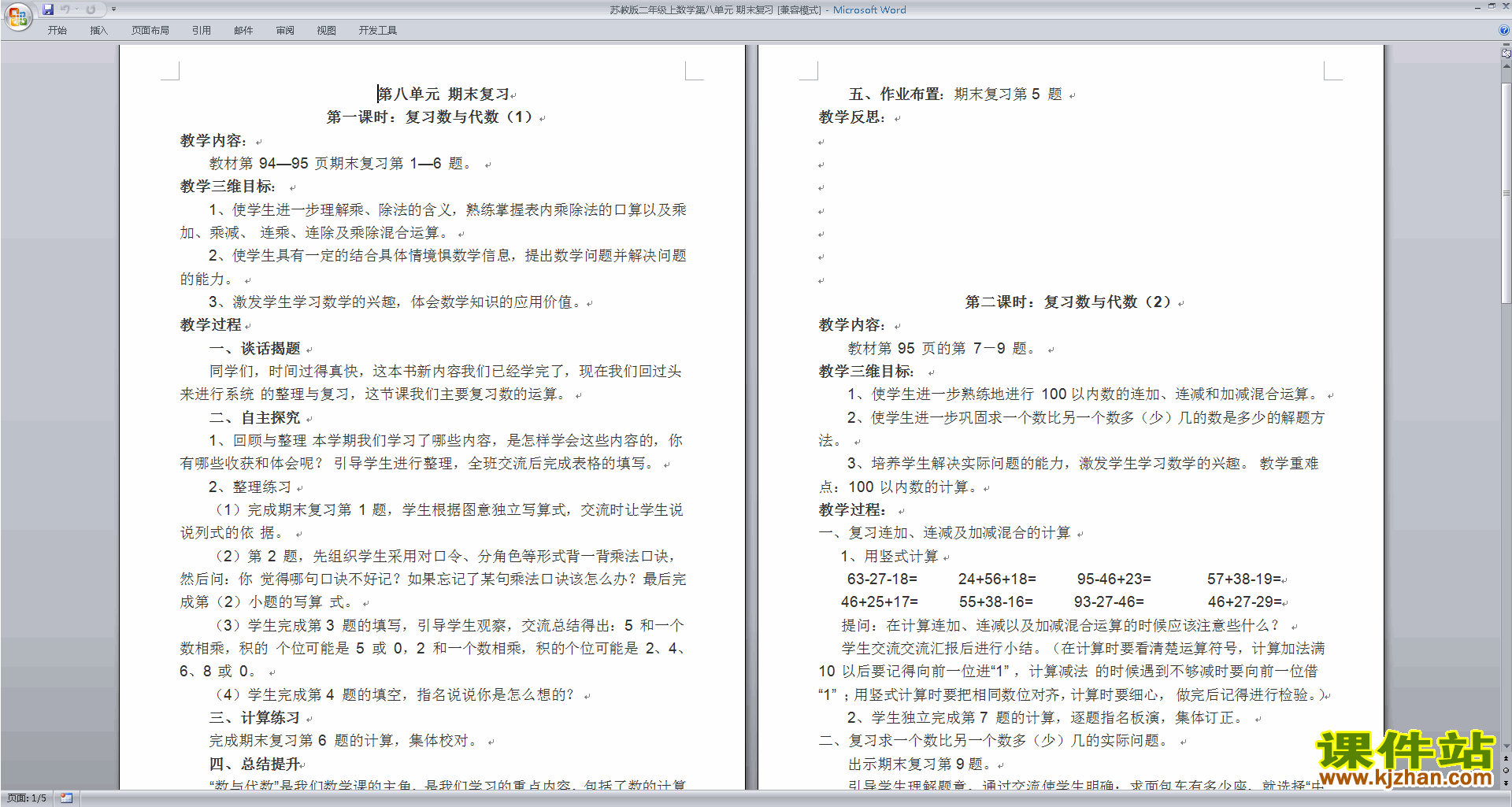Go to the 审阅 tab

point(285,30)
